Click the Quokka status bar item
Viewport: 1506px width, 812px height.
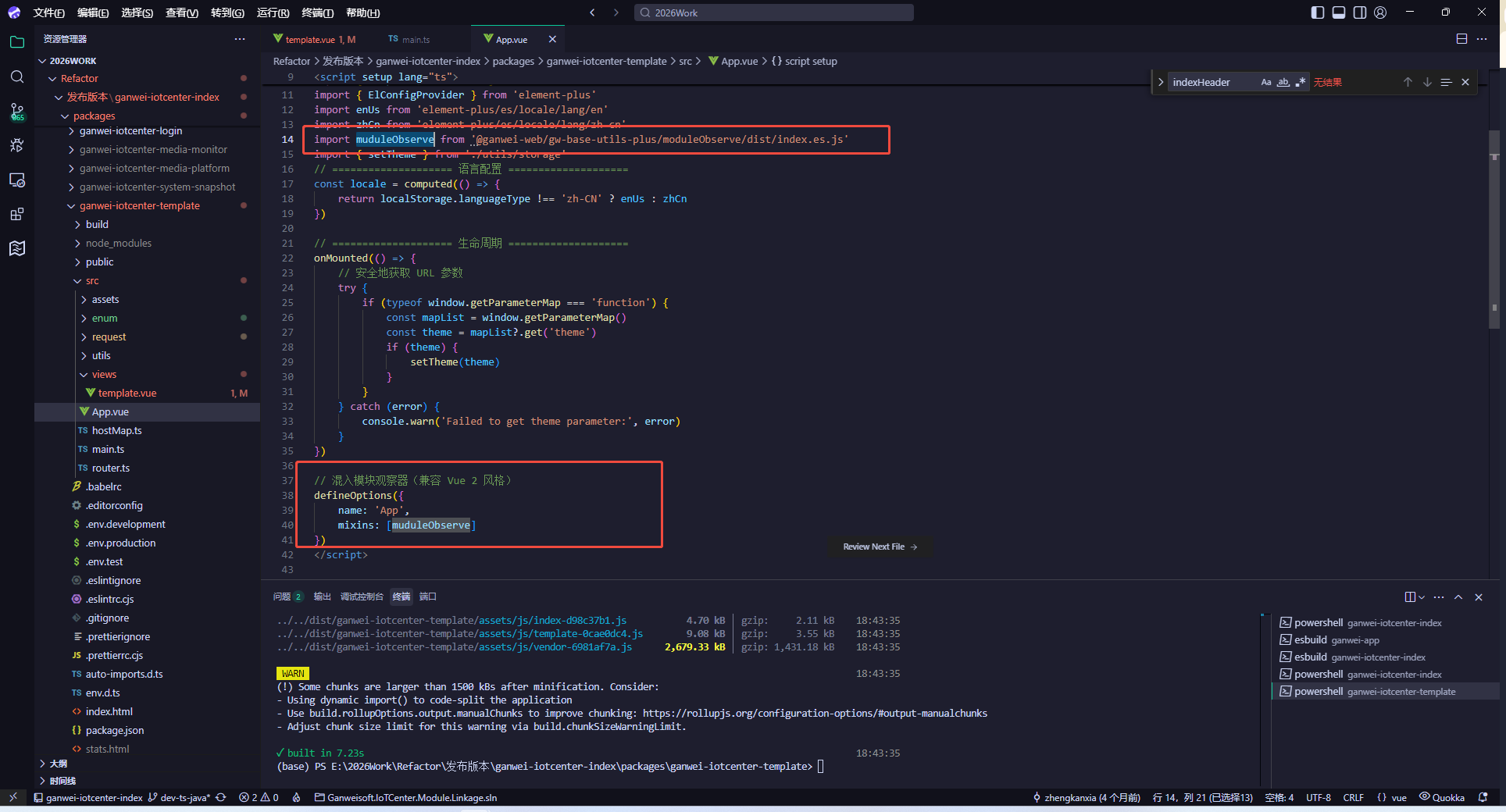coord(1442,797)
